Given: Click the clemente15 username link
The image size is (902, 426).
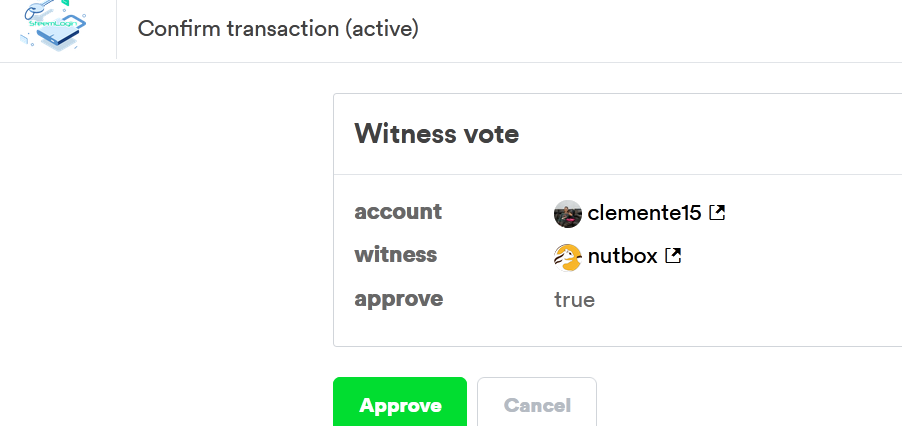Looking at the screenshot, I should [x=644, y=212].
